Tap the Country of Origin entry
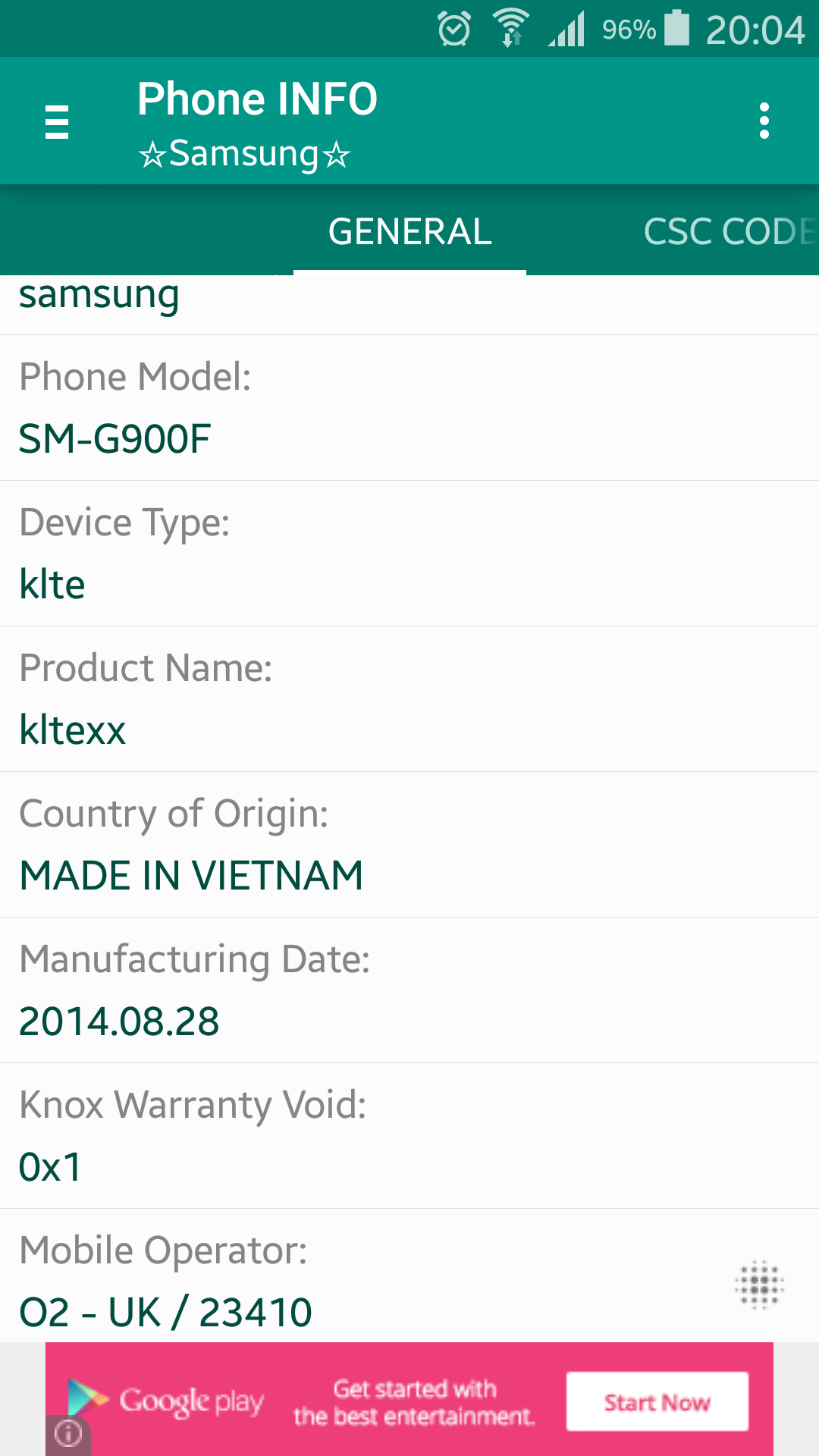This screenshot has height=1456, width=819. point(409,845)
